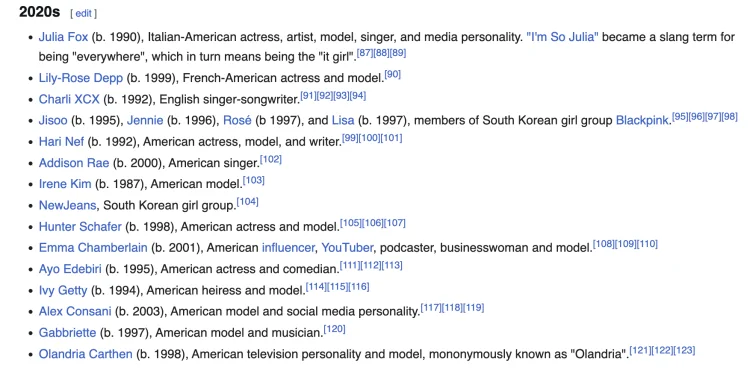Visit the Ivy Getty article
The width and height of the screenshot is (750, 371).
click(x=63, y=290)
